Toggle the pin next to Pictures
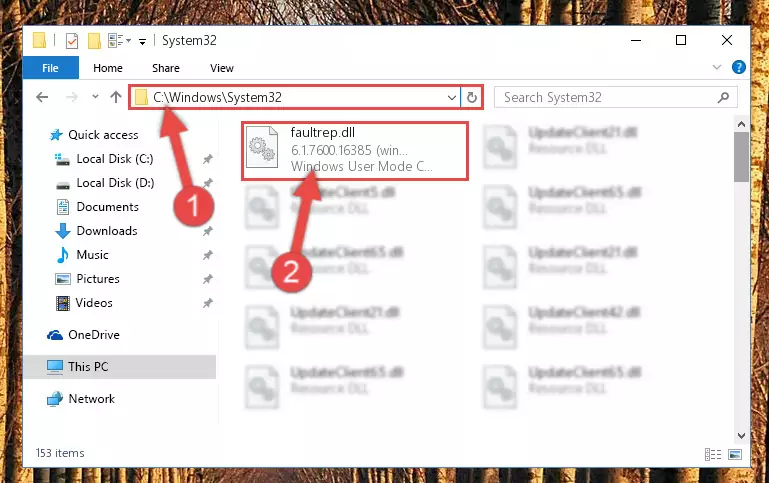The height and width of the screenshot is (483, 769). pos(208,279)
